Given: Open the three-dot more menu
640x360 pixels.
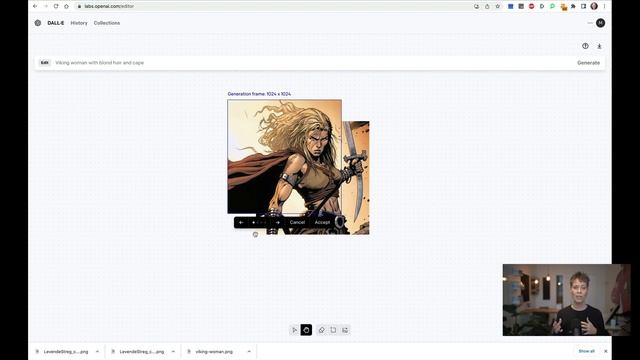Looking at the screenshot, I should 590,23.
